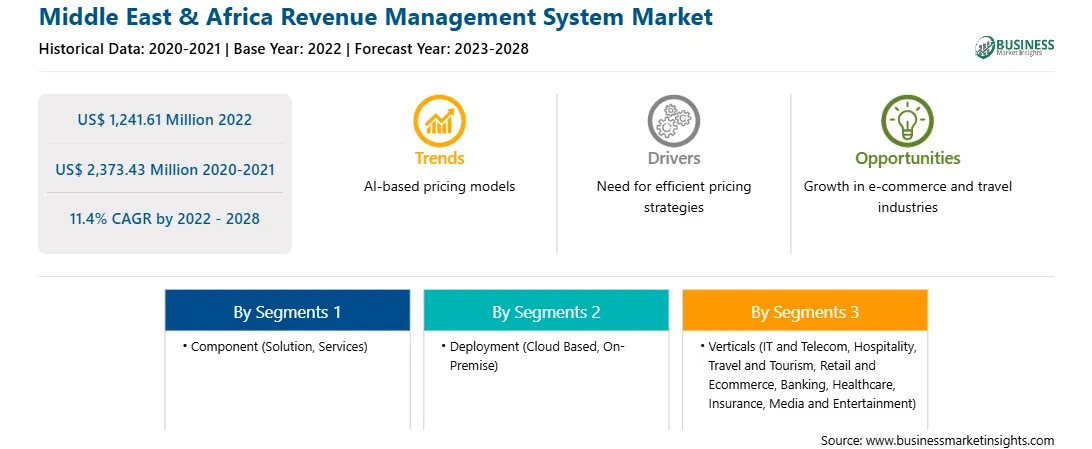Click the Drivers heading
The image size is (1092, 449).
(673, 158)
